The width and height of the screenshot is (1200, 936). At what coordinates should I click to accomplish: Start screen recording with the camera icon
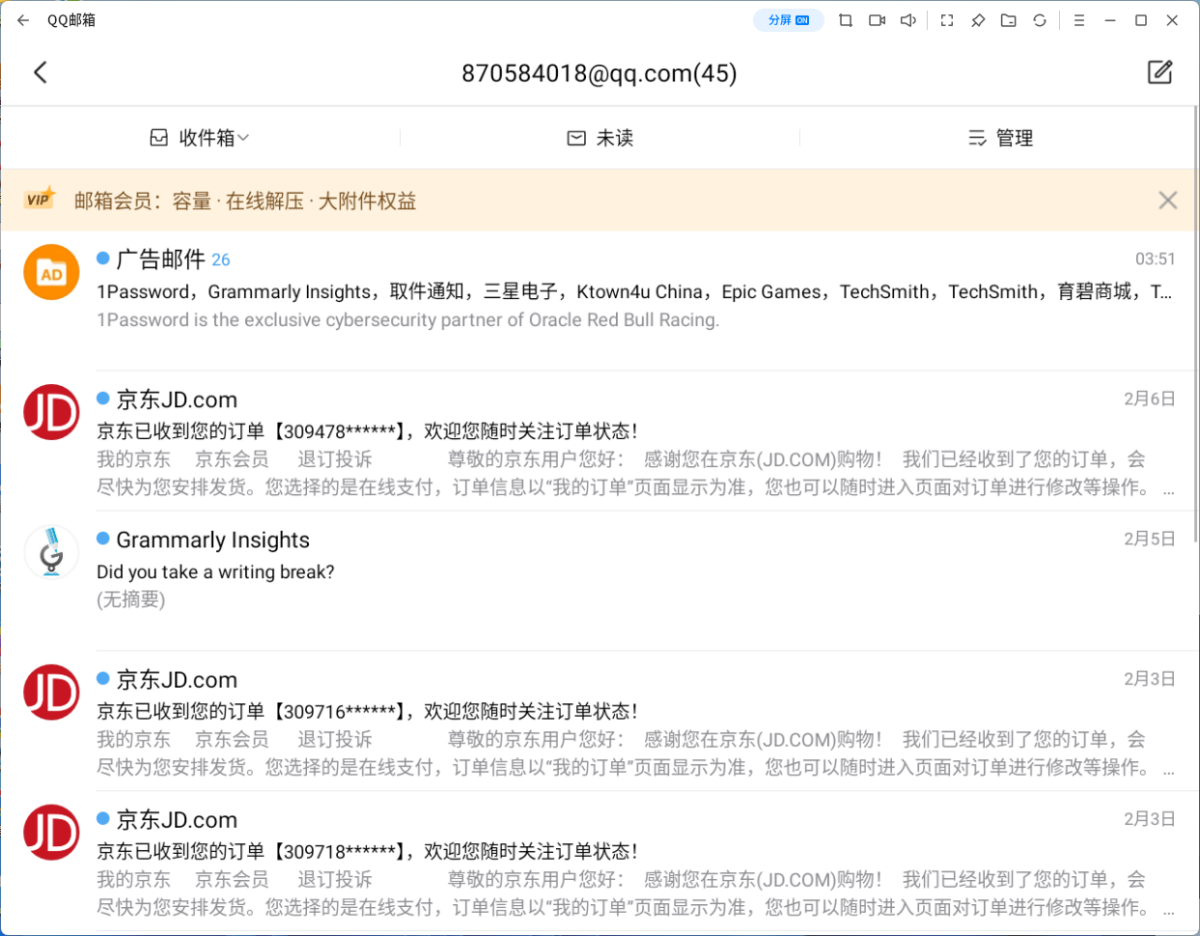pos(877,20)
